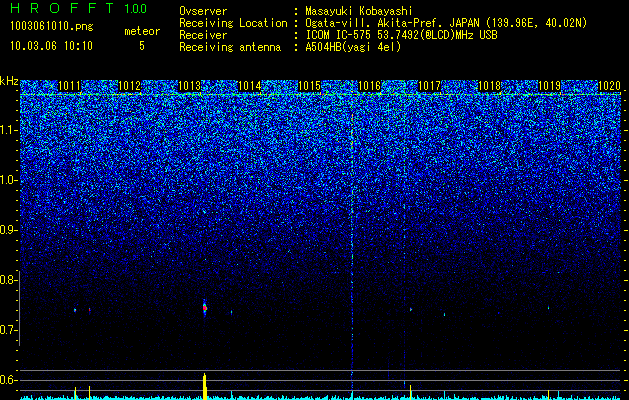The width and height of the screenshot is (629, 400).
Task: Click the tall yellow power spike after 1013
Action: [x=205, y=386]
